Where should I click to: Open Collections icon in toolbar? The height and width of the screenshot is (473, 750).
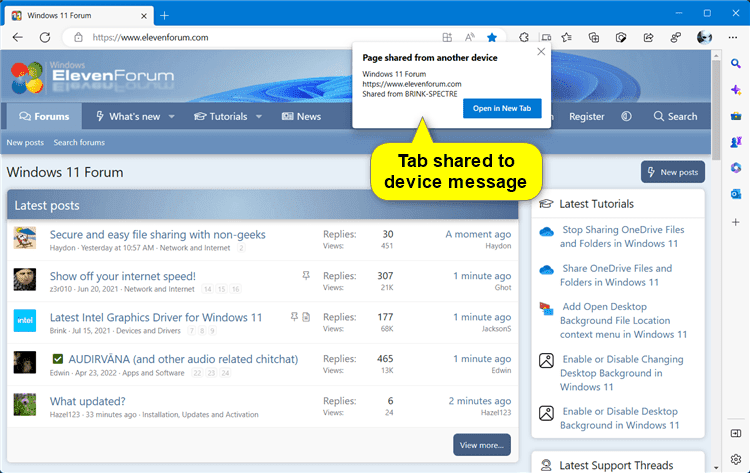[594, 37]
